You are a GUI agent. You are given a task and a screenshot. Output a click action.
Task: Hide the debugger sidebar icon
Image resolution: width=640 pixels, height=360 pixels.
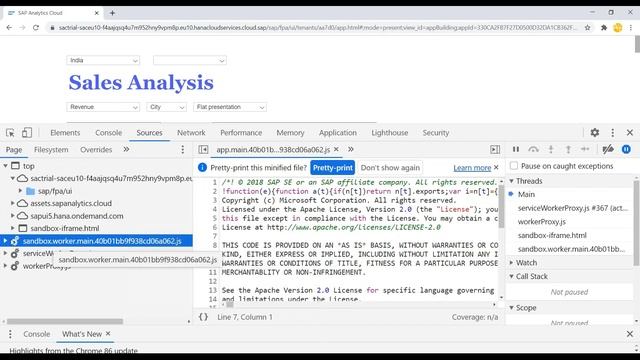(x=495, y=149)
